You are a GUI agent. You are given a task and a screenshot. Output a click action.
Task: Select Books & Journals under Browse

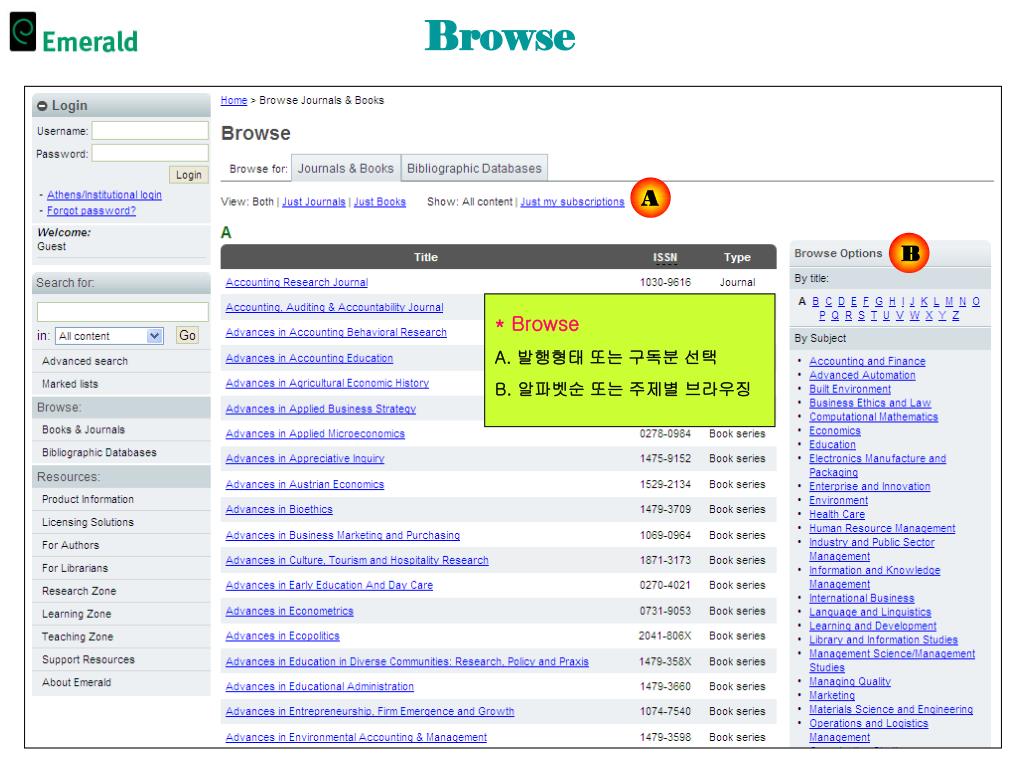pyautogui.click(x=84, y=430)
